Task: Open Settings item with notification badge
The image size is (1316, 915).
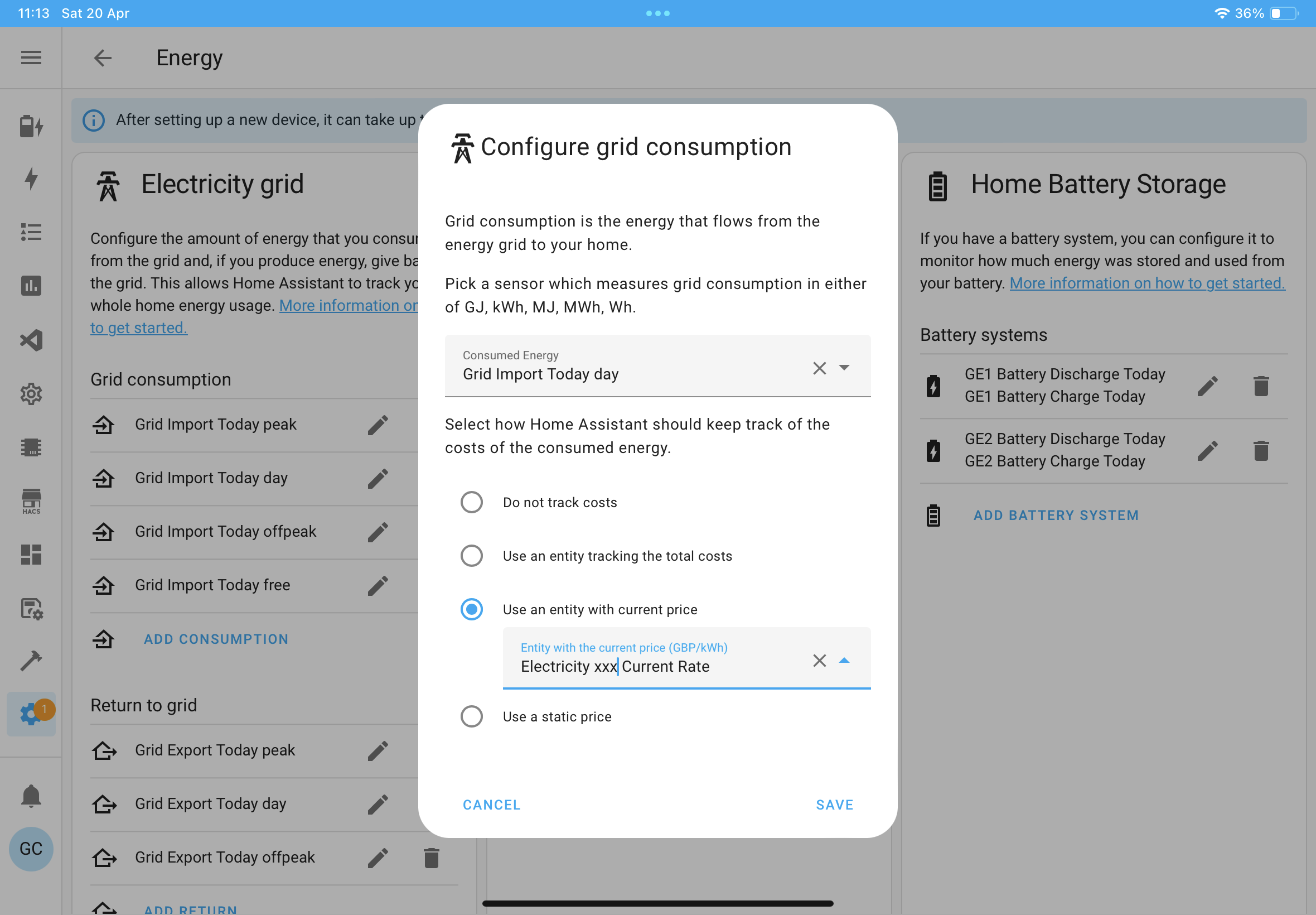Action: pyautogui.click(x=31, y=713)
